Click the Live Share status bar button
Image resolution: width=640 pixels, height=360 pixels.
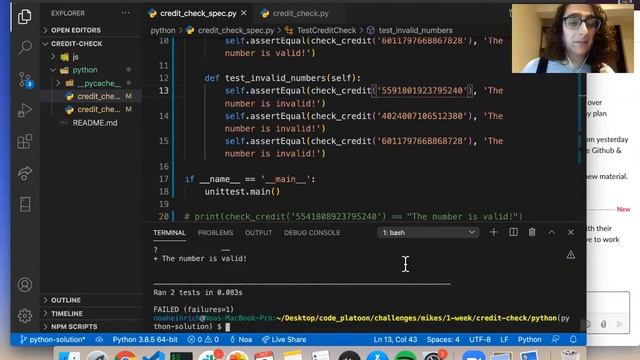pyautogui.click(x=284, y=339)
